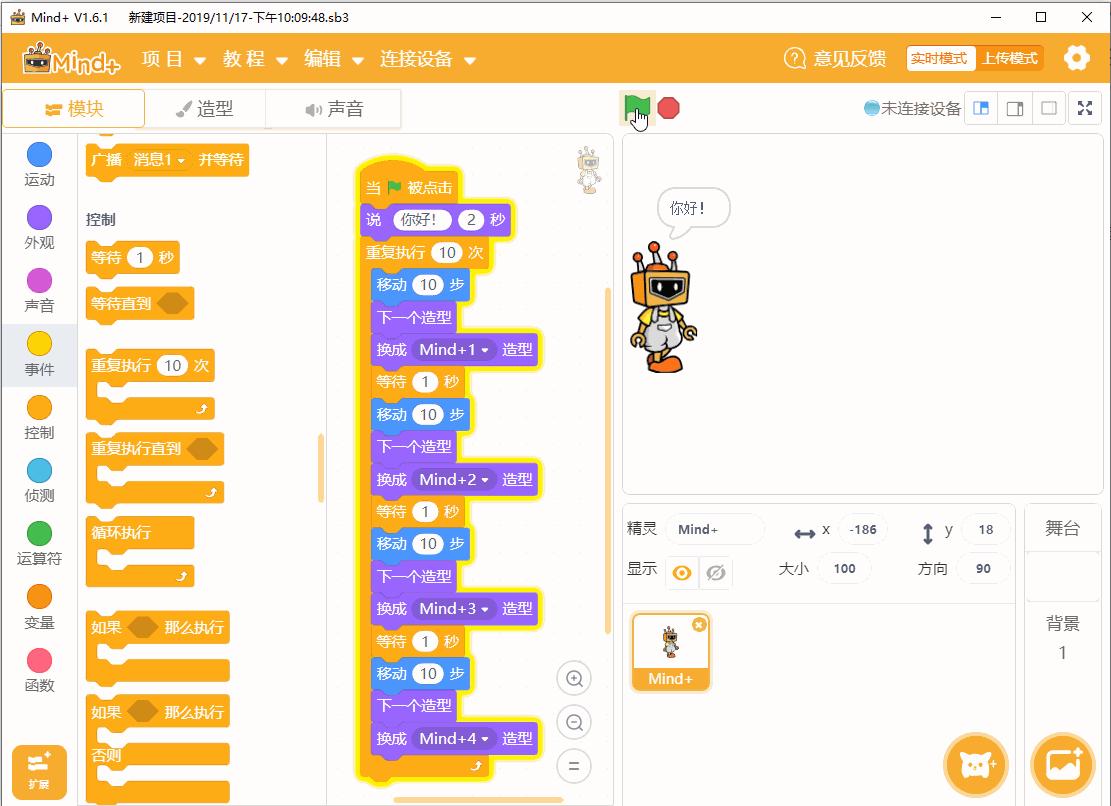Viewport: 1111px width, 806px height.
Task: Click the y coordinate field 18
Action: click(986, 529)
